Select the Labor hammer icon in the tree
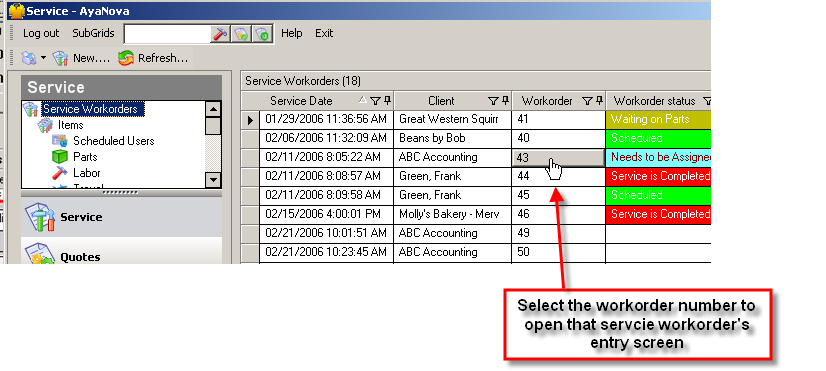This screenshot has width=826, height=371. (60, 173)
